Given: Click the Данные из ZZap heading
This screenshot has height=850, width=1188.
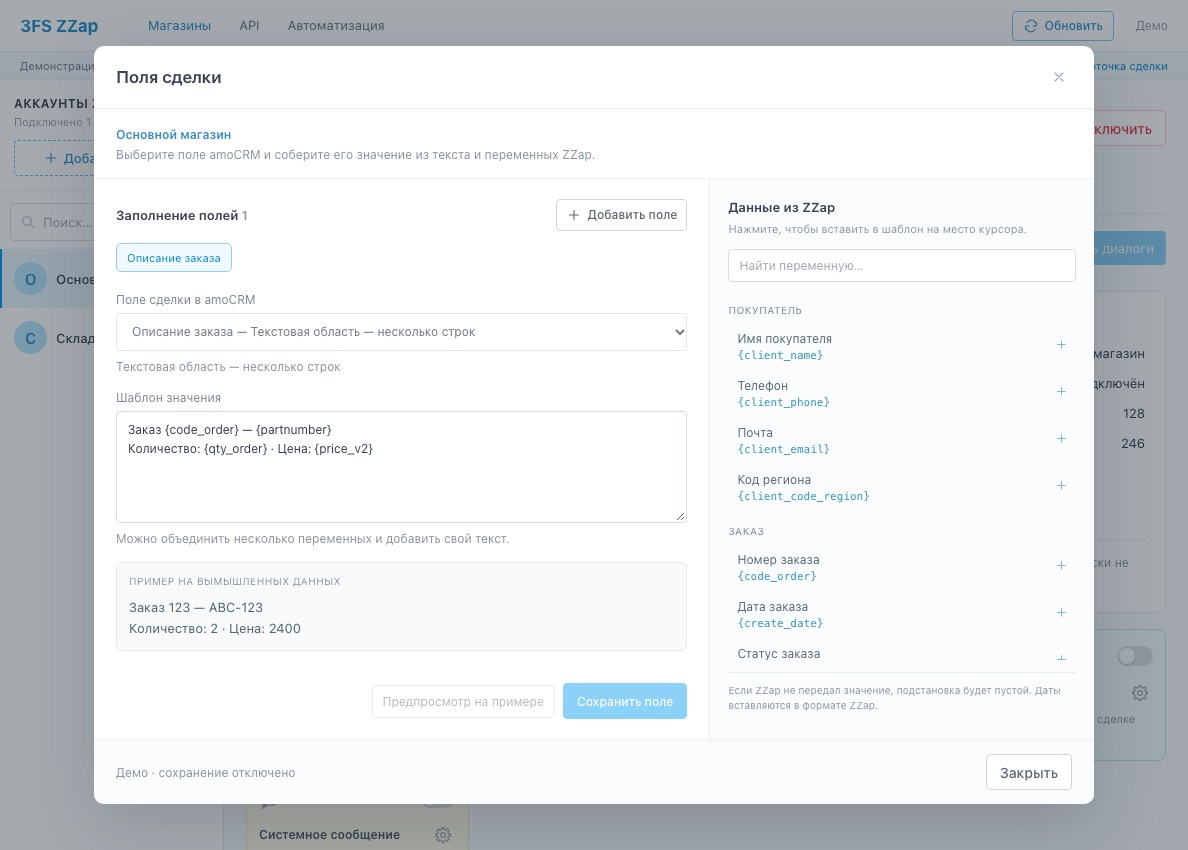Looking at the screenshot, I should click(782, 208).
